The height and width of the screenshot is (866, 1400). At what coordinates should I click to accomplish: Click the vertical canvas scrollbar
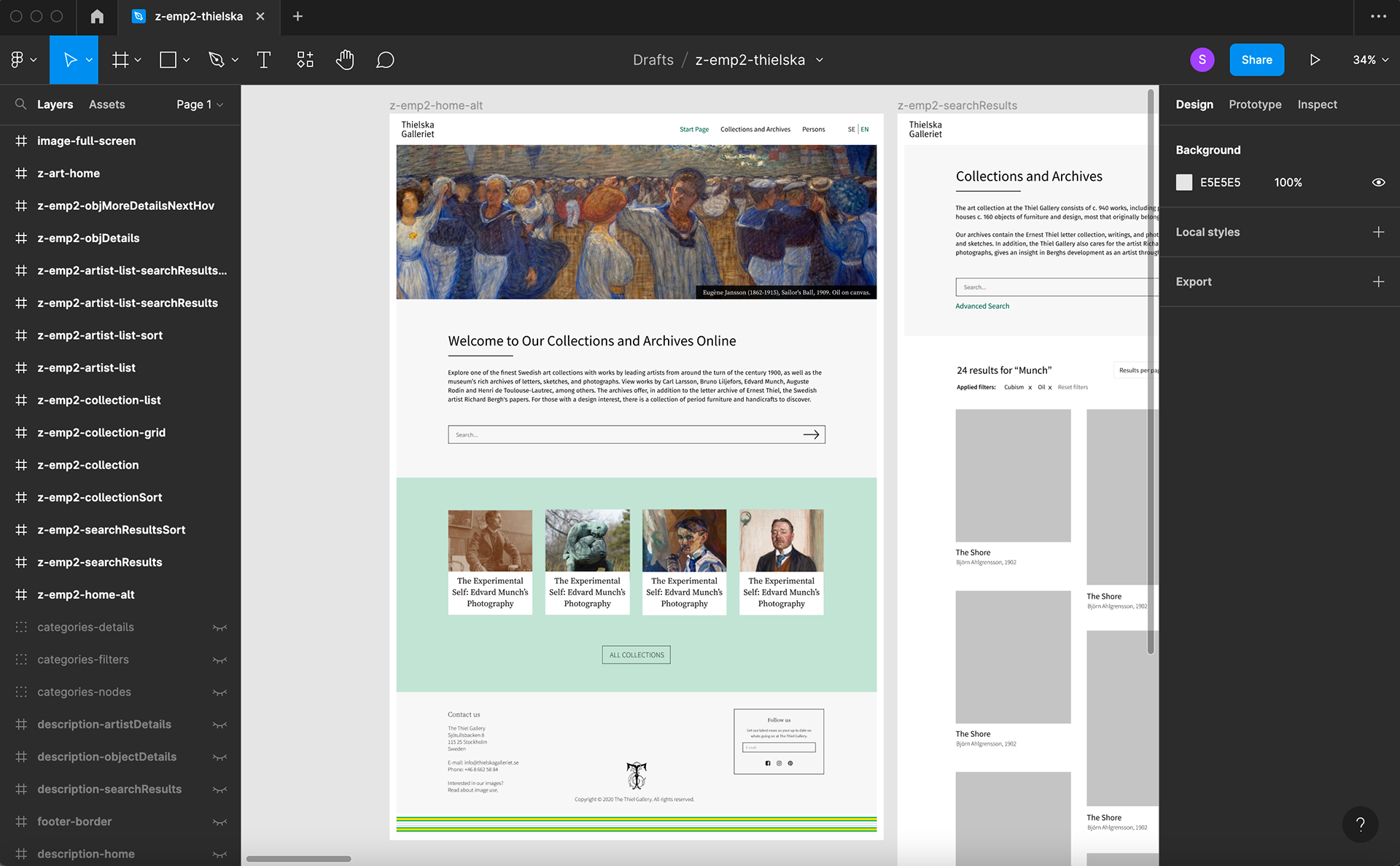[1151, 371]
